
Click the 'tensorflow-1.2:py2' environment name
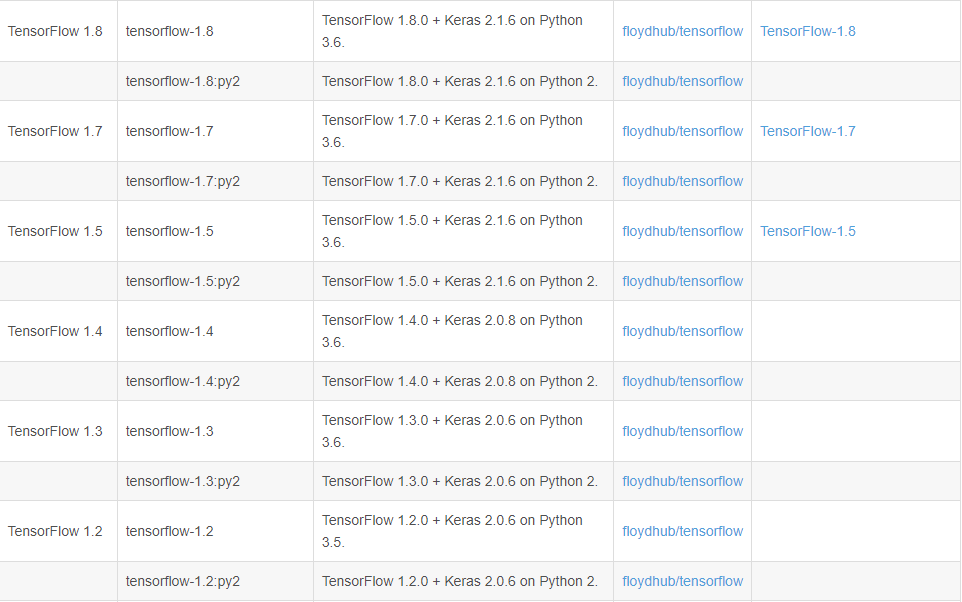point(183,581)
